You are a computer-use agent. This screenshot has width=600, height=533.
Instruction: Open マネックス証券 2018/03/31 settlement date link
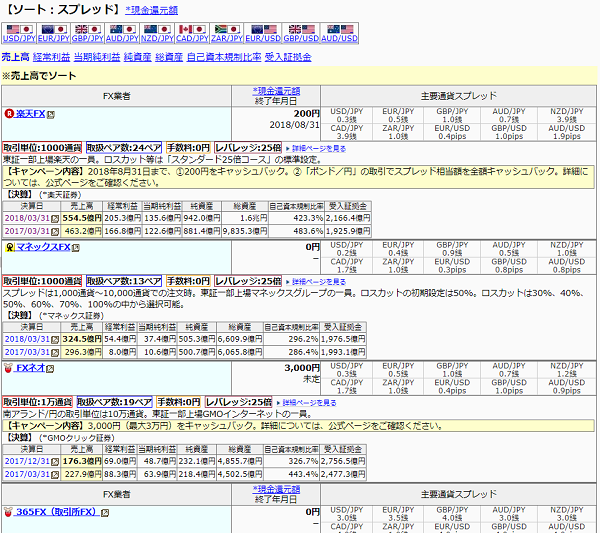coord(27,339)
